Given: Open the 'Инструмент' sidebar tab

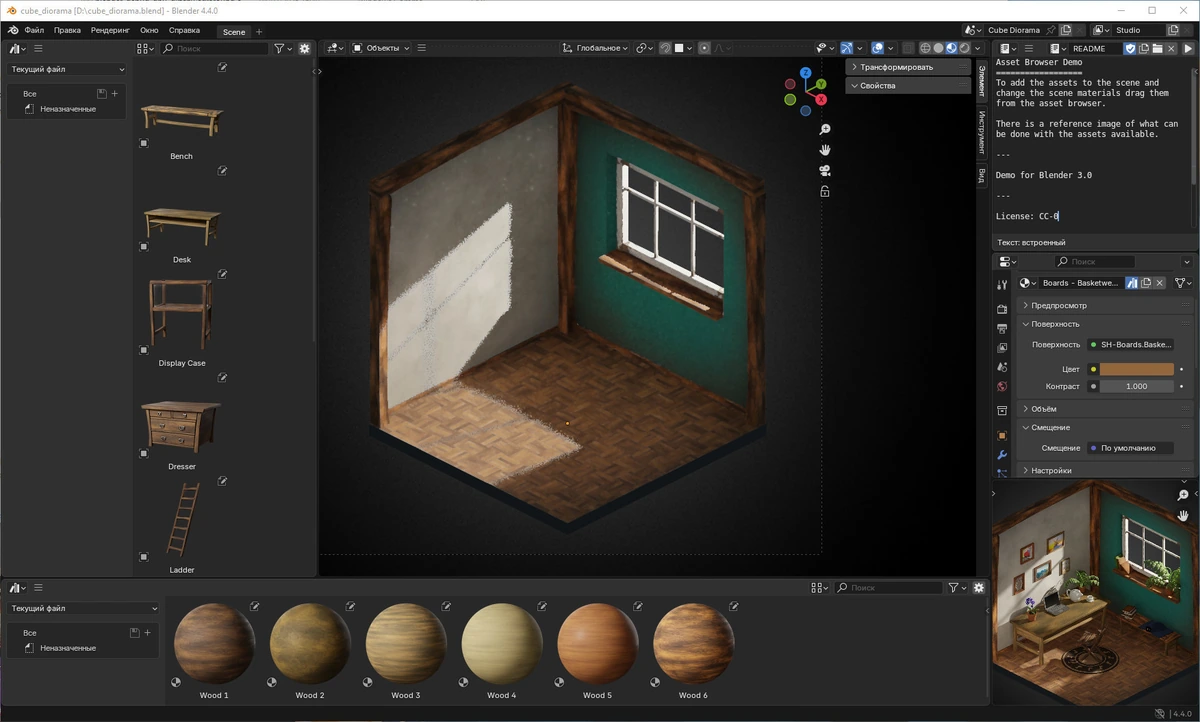Looking at the screenshot, I should pos(982,134).
